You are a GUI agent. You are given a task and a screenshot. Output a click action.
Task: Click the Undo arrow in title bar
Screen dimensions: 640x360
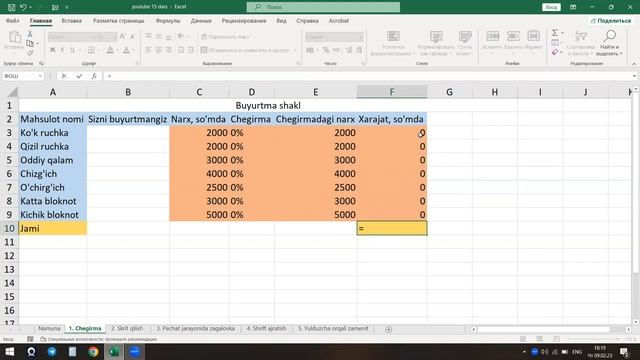point(23,7)
